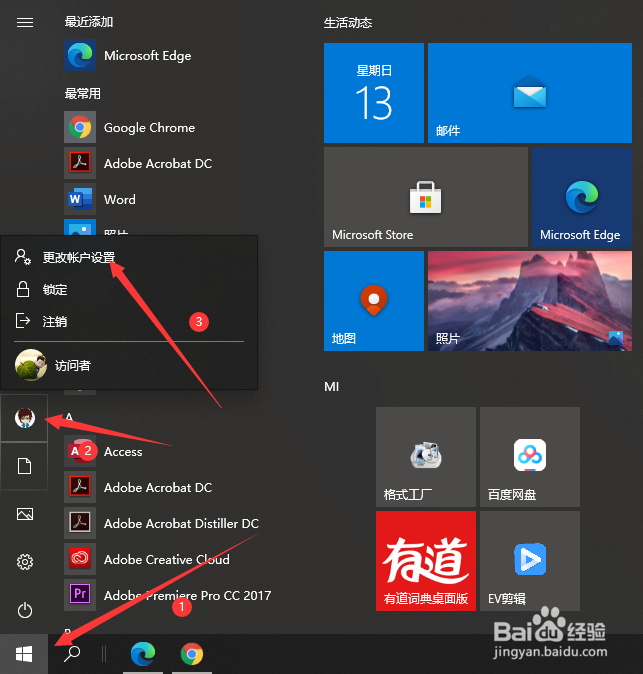Open the 百度网盘 tile
The height and width of the screenshot is (674, 643).
pos(530,457)
